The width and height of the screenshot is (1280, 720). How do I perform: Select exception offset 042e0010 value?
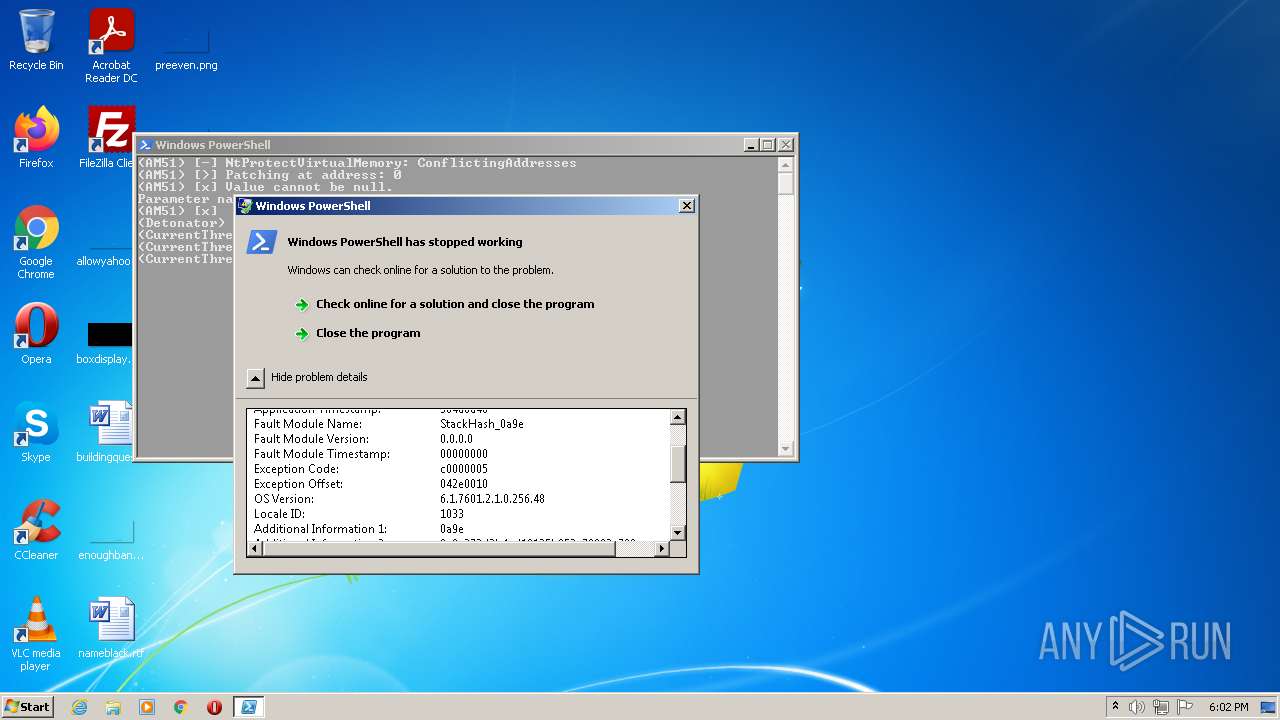point(464,484)
